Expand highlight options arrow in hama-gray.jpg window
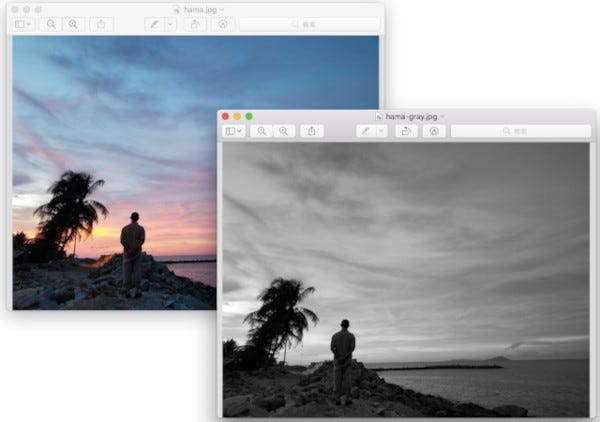The height and width of the screenshot is (422, 600). coord(381,131)
